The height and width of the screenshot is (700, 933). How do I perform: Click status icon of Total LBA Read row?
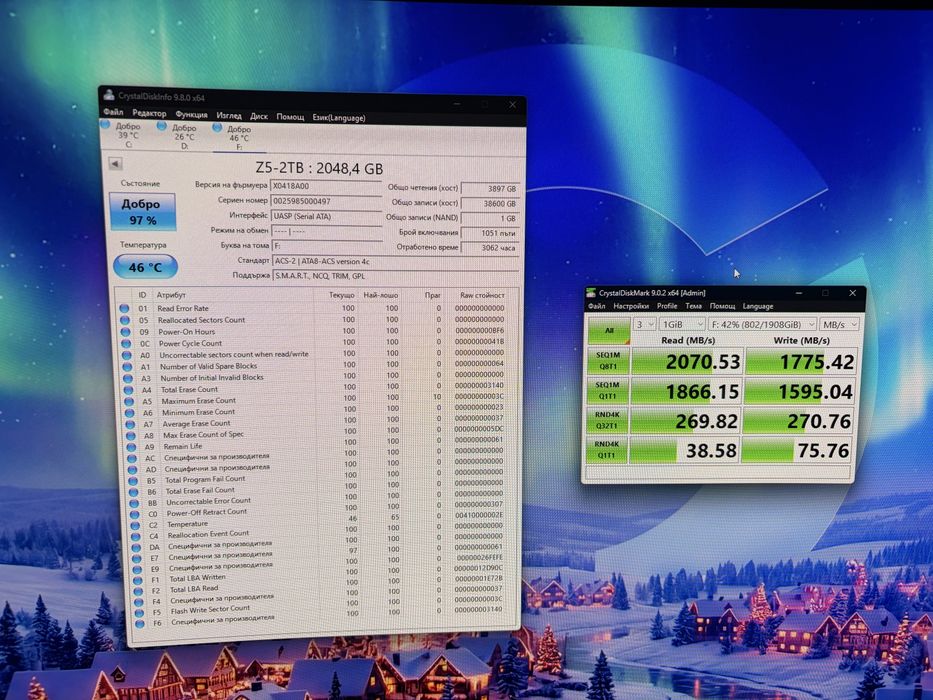139,591
